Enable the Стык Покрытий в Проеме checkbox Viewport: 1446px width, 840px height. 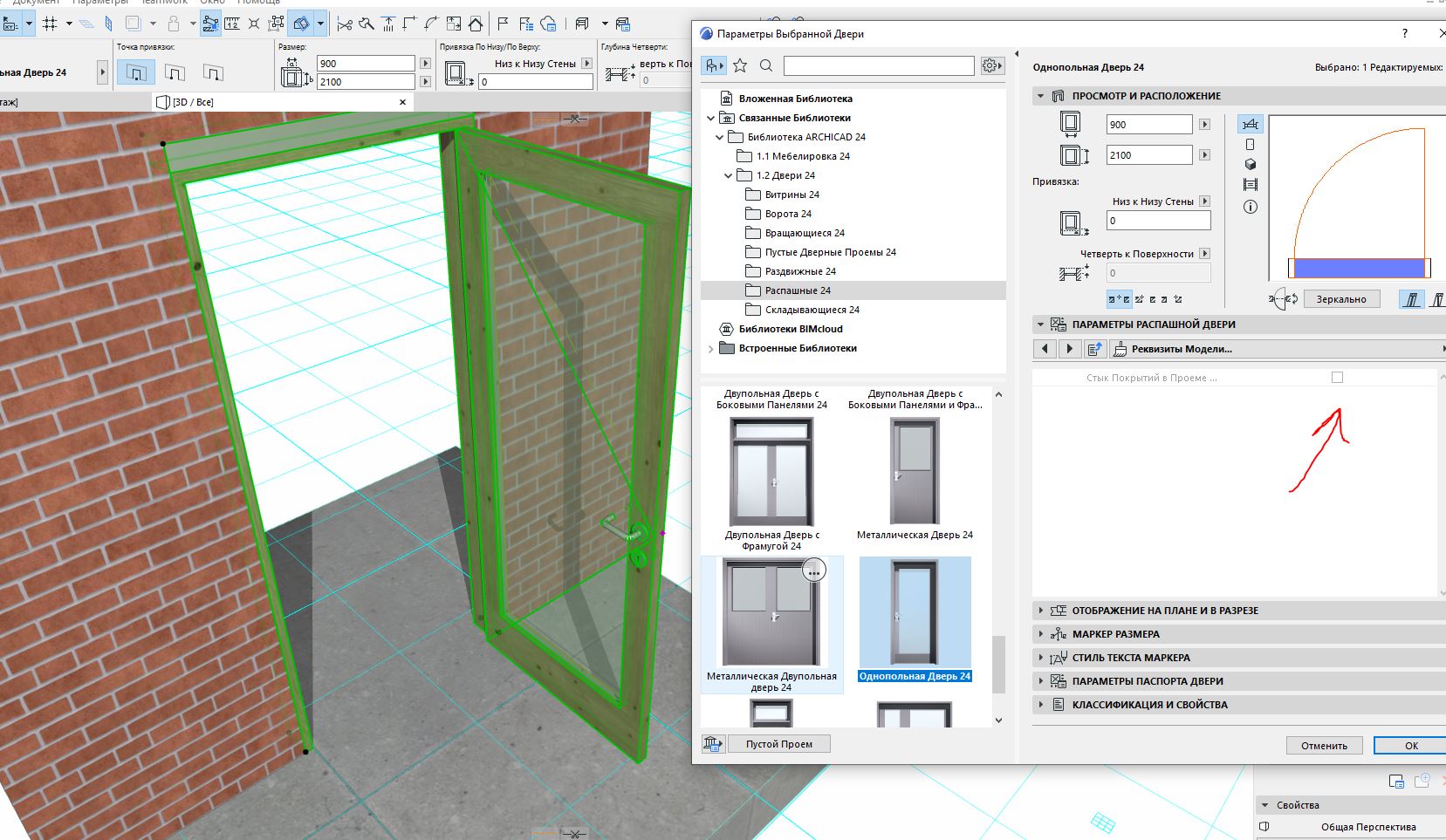[1337, 378]
